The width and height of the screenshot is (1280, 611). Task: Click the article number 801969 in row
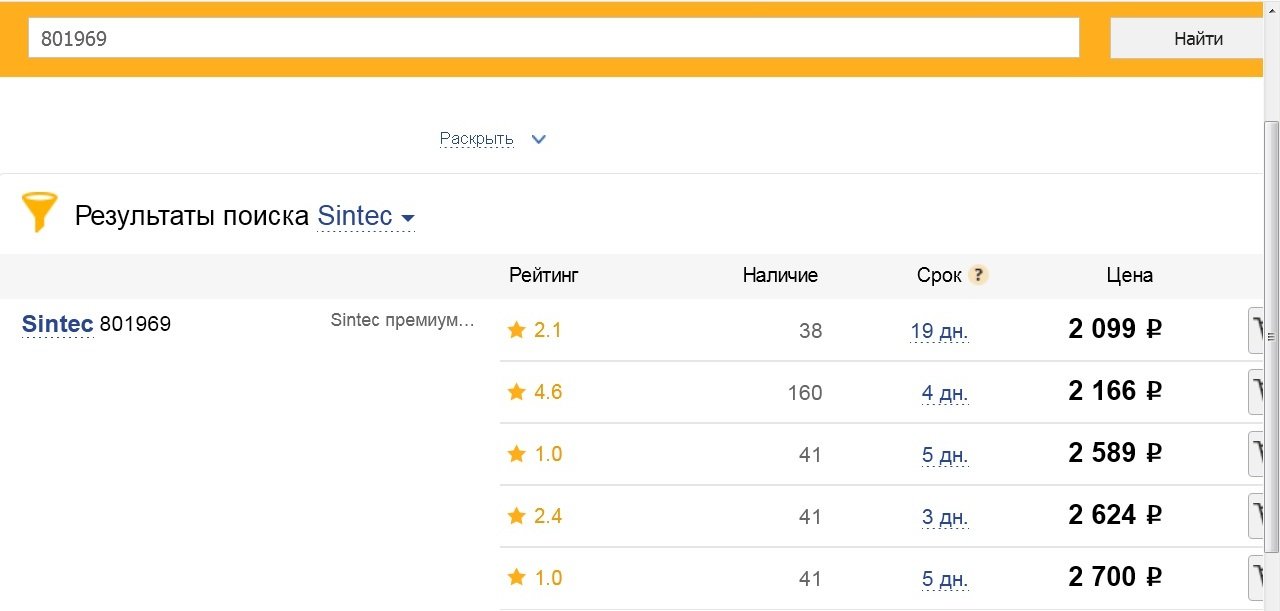136,324
